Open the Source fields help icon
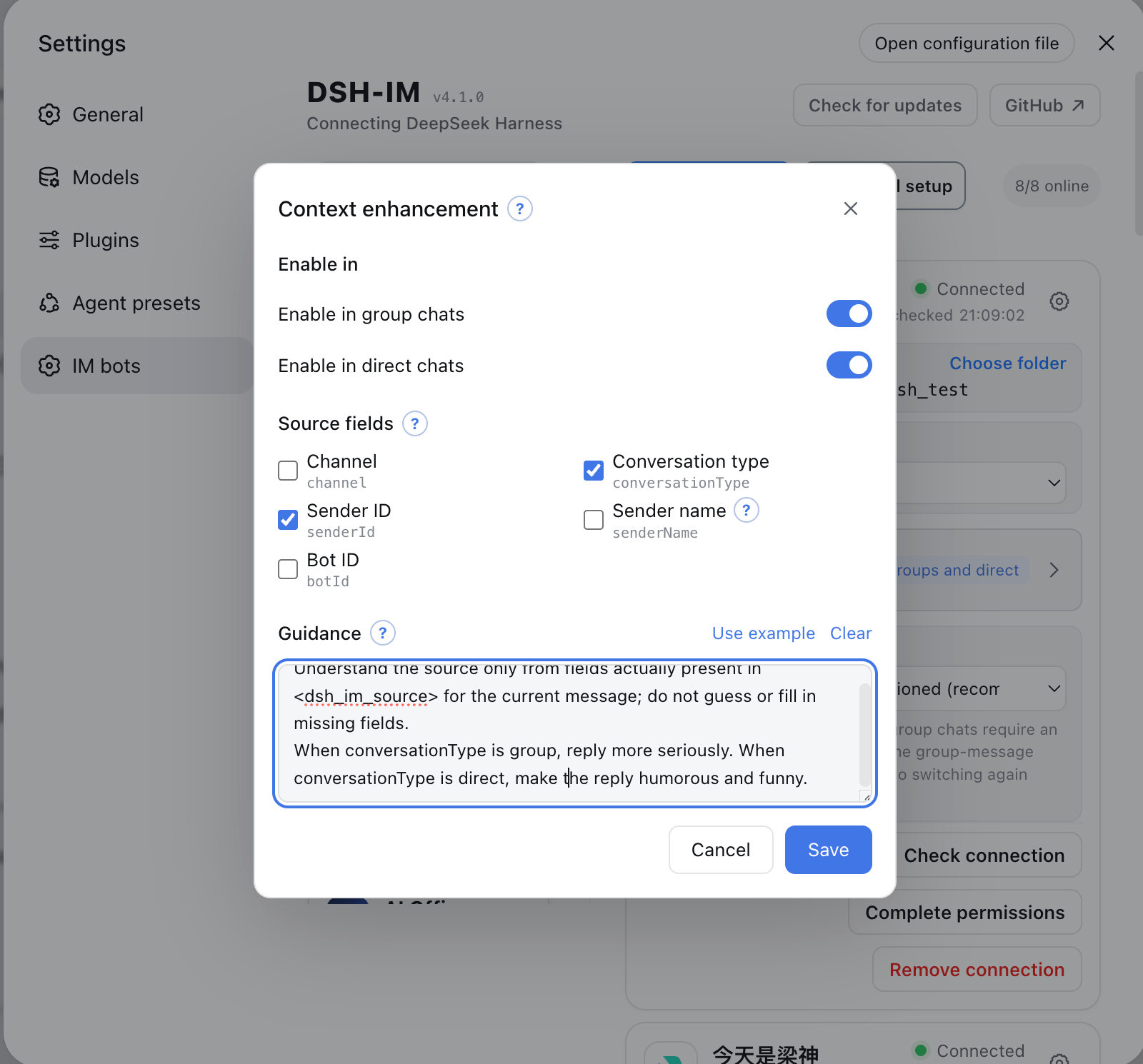The width and height of the screenshot is (1143, 1064). pyautogui.click(x=415, y=423)
